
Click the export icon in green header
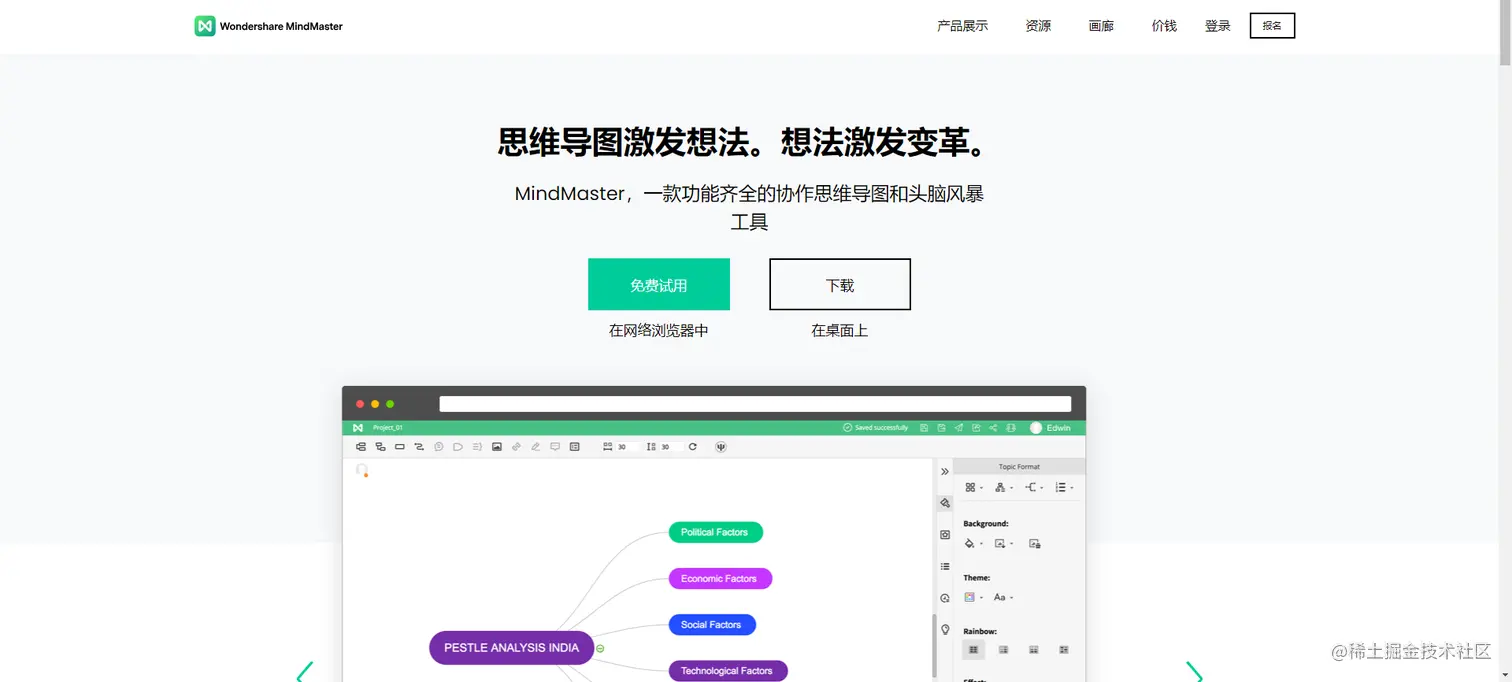pos(976,428)
